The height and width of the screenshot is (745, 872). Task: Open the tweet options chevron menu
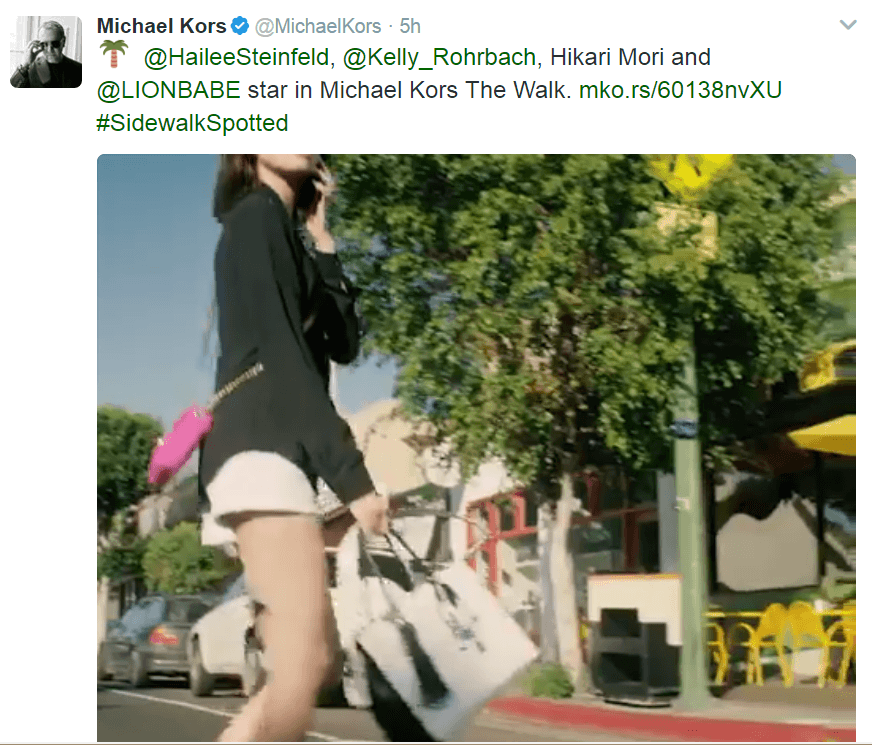tap(848, 25)
